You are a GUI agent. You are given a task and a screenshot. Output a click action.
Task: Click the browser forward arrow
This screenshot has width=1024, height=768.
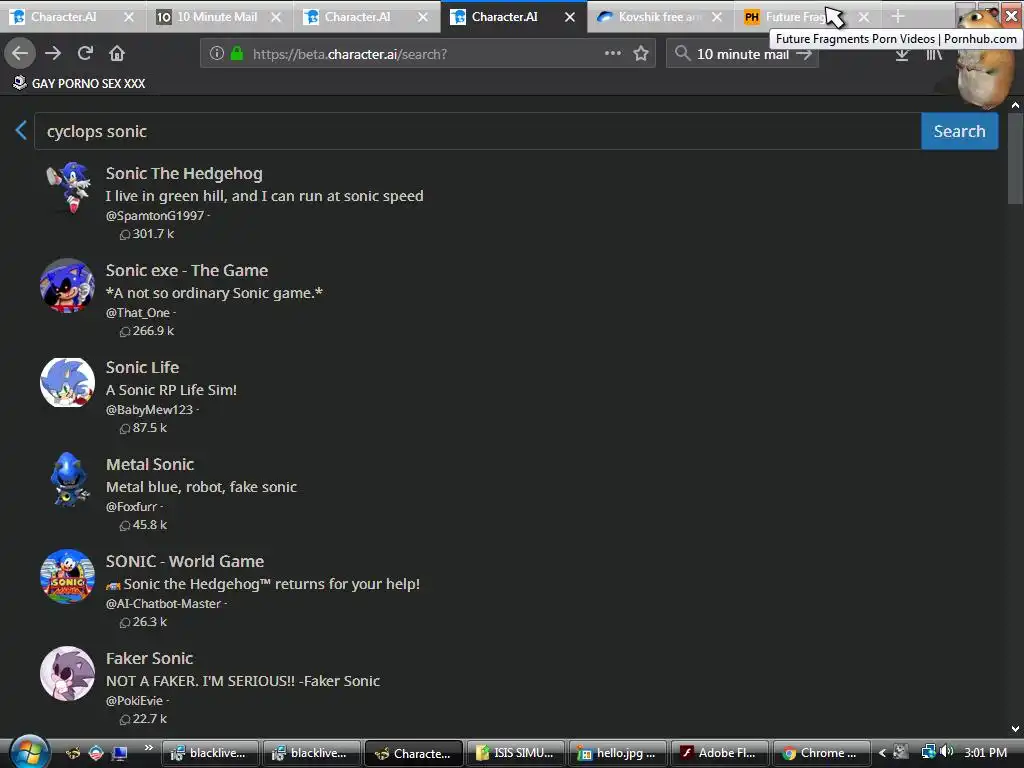pyautogui.click(x=53, y=54)
